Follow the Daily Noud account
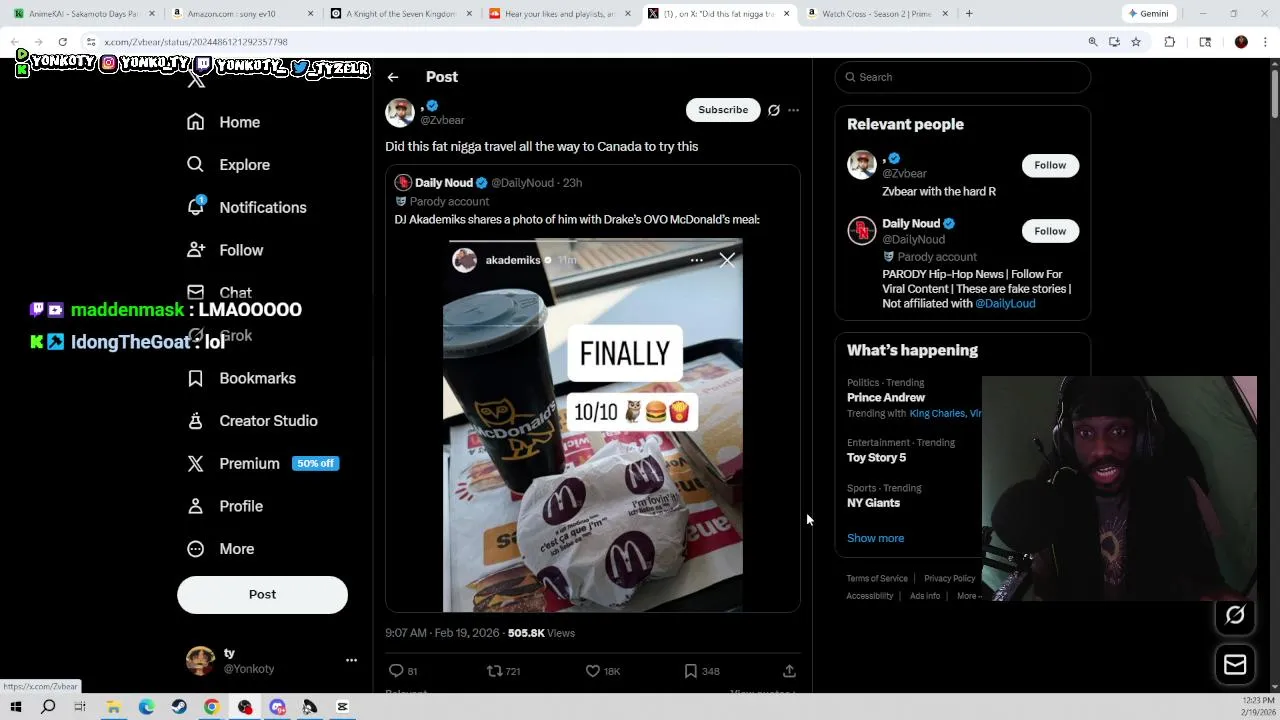The height and width of the screenshot is (720, 1280). (x=1050, y=231)
